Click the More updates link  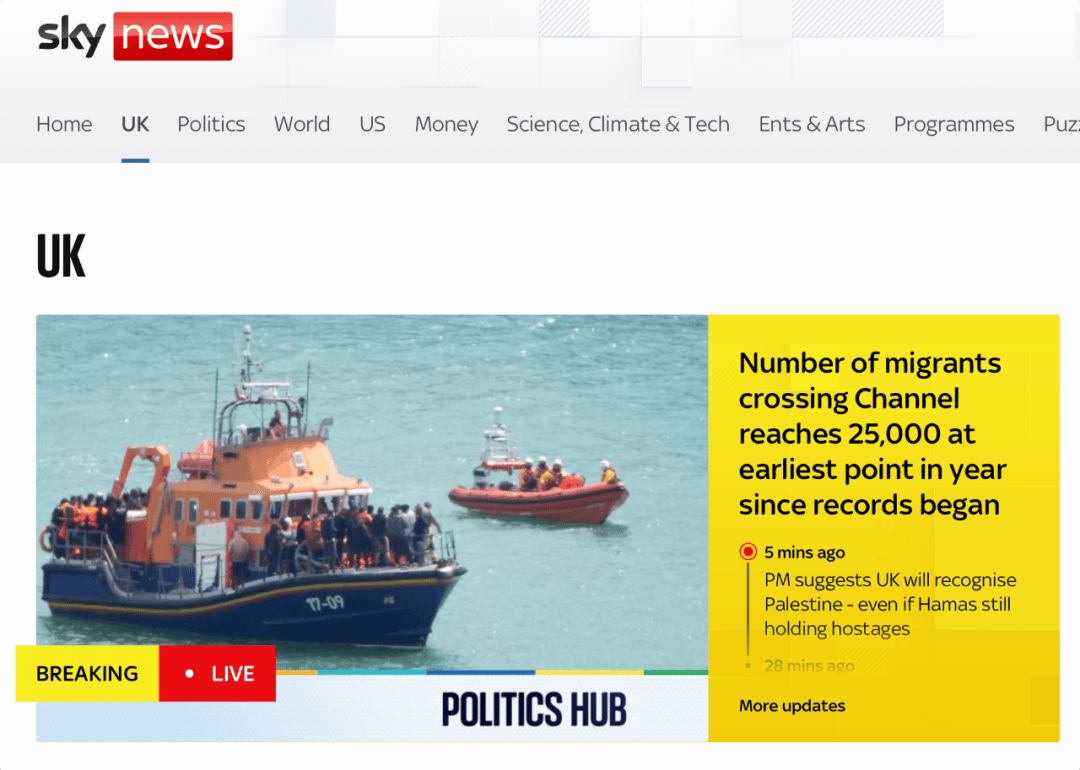792,706
